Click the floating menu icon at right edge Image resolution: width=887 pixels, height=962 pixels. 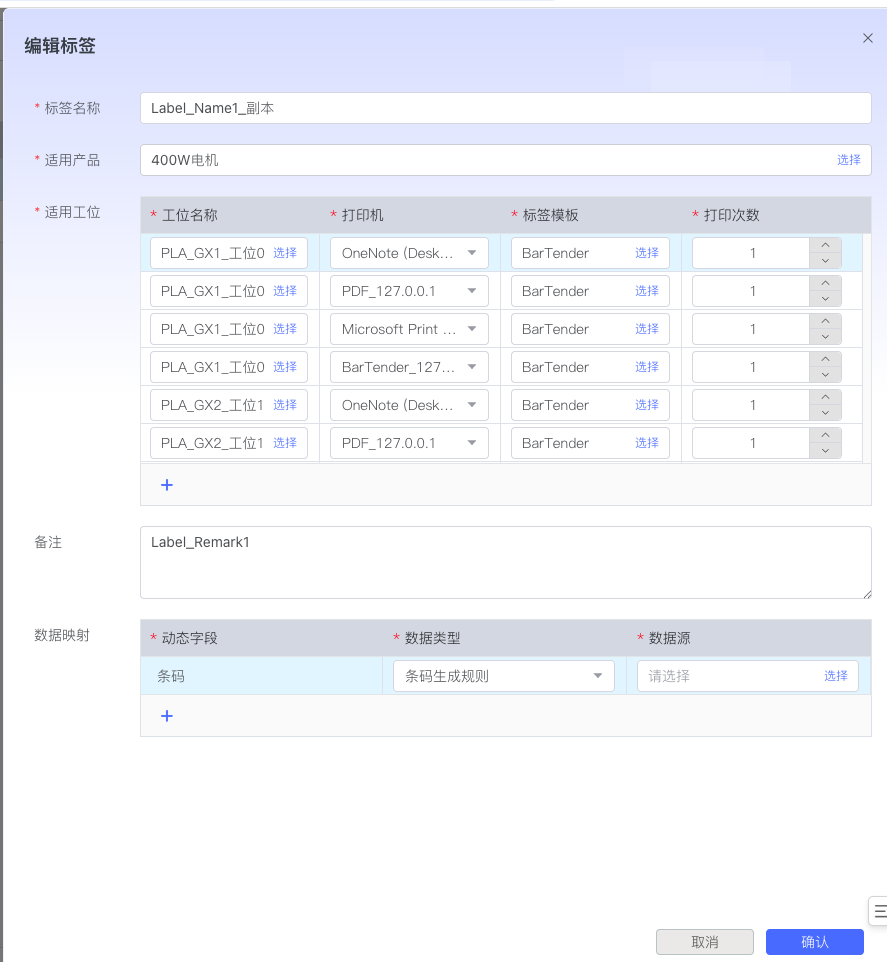(879, 910)
